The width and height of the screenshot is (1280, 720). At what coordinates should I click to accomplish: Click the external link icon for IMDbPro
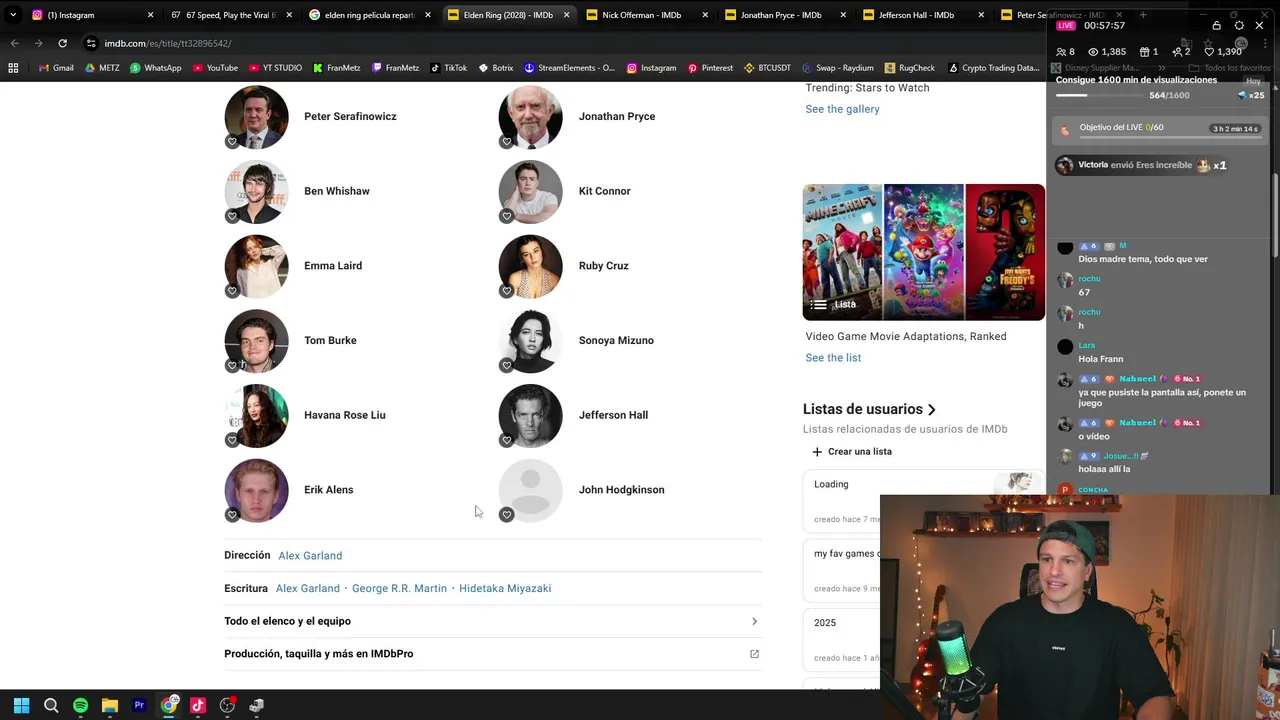pyautogui.click(x=754, y=654)
